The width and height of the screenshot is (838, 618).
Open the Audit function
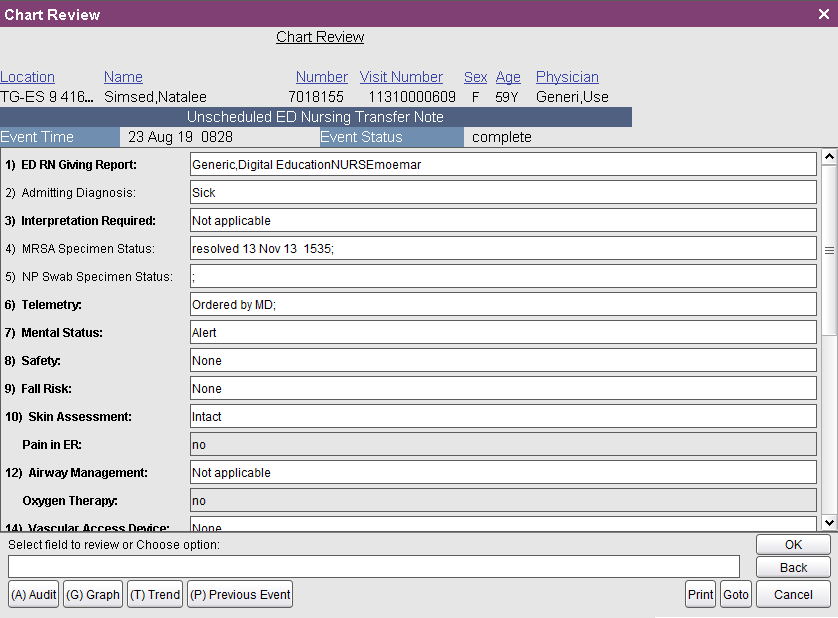pyautogui.click(x=33, y=593)
